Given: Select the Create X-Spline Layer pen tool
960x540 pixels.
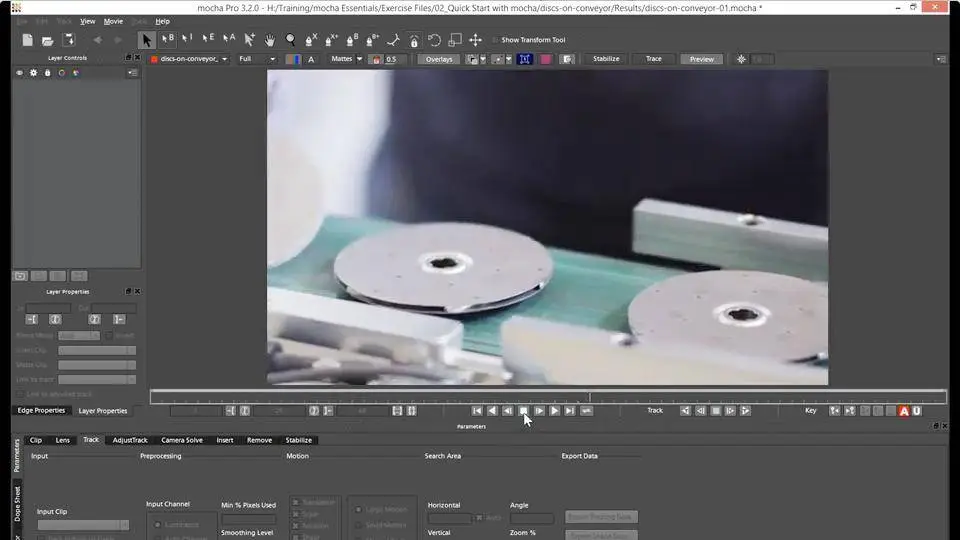Looking at the screenshot, I should pos(311,40).
